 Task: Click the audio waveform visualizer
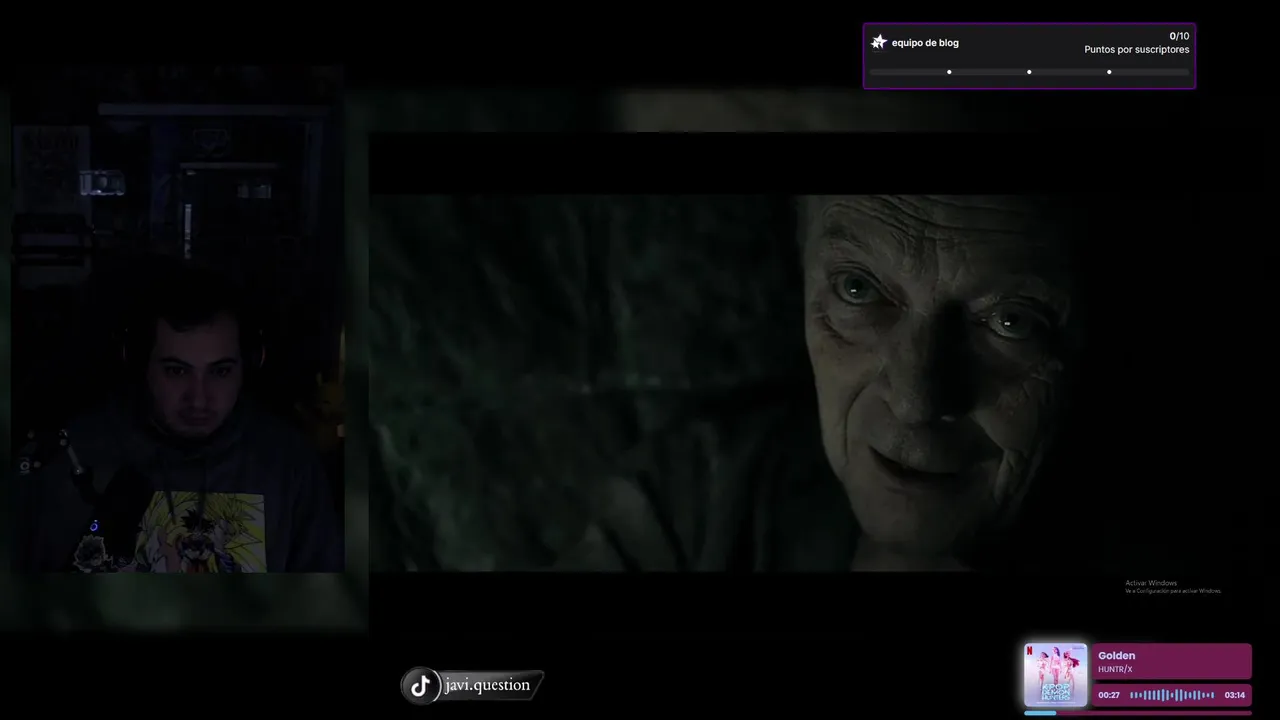[x=1172, y=695]
